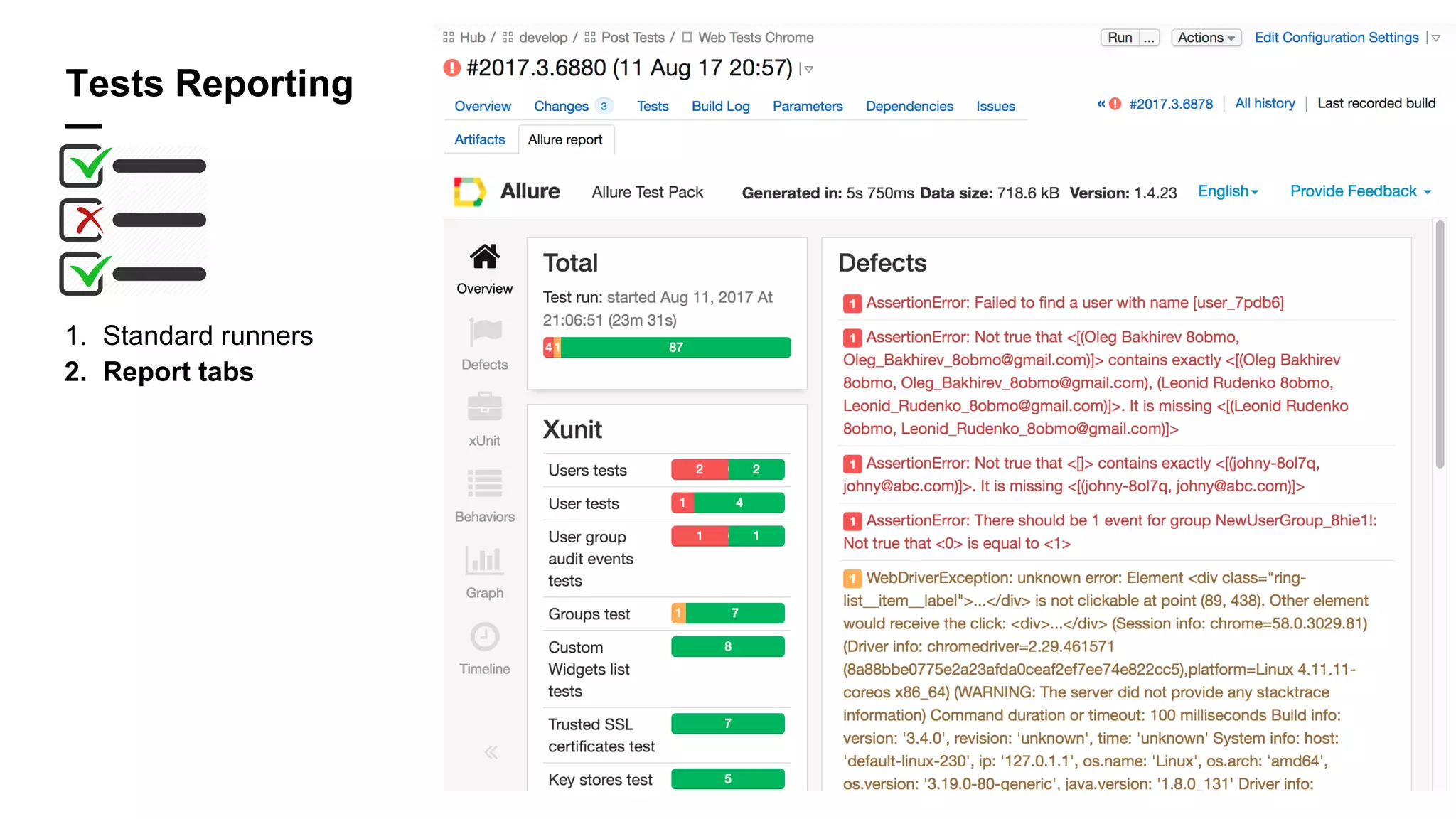Collapse the Allure sidebar with double chevron
Image resolution: width=1456 pixels, height=819 pixels.
coord(491,752)
